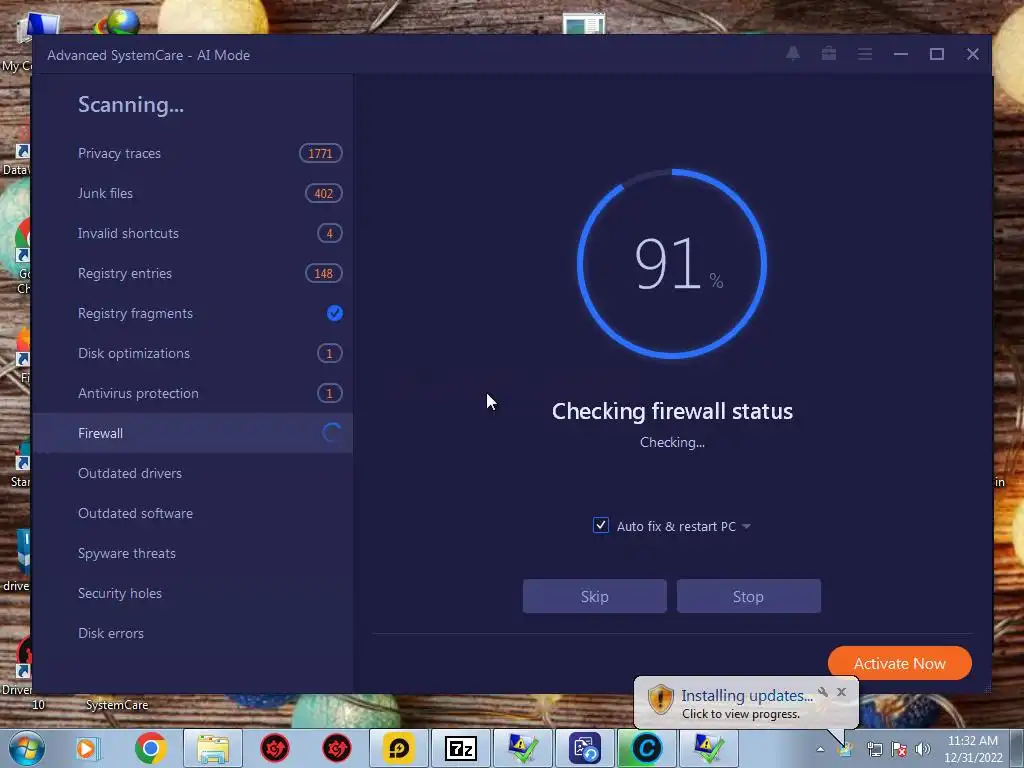The image size is (1024, 768).
Task: Open the Windows Start orb
Action: coord(27,748)
